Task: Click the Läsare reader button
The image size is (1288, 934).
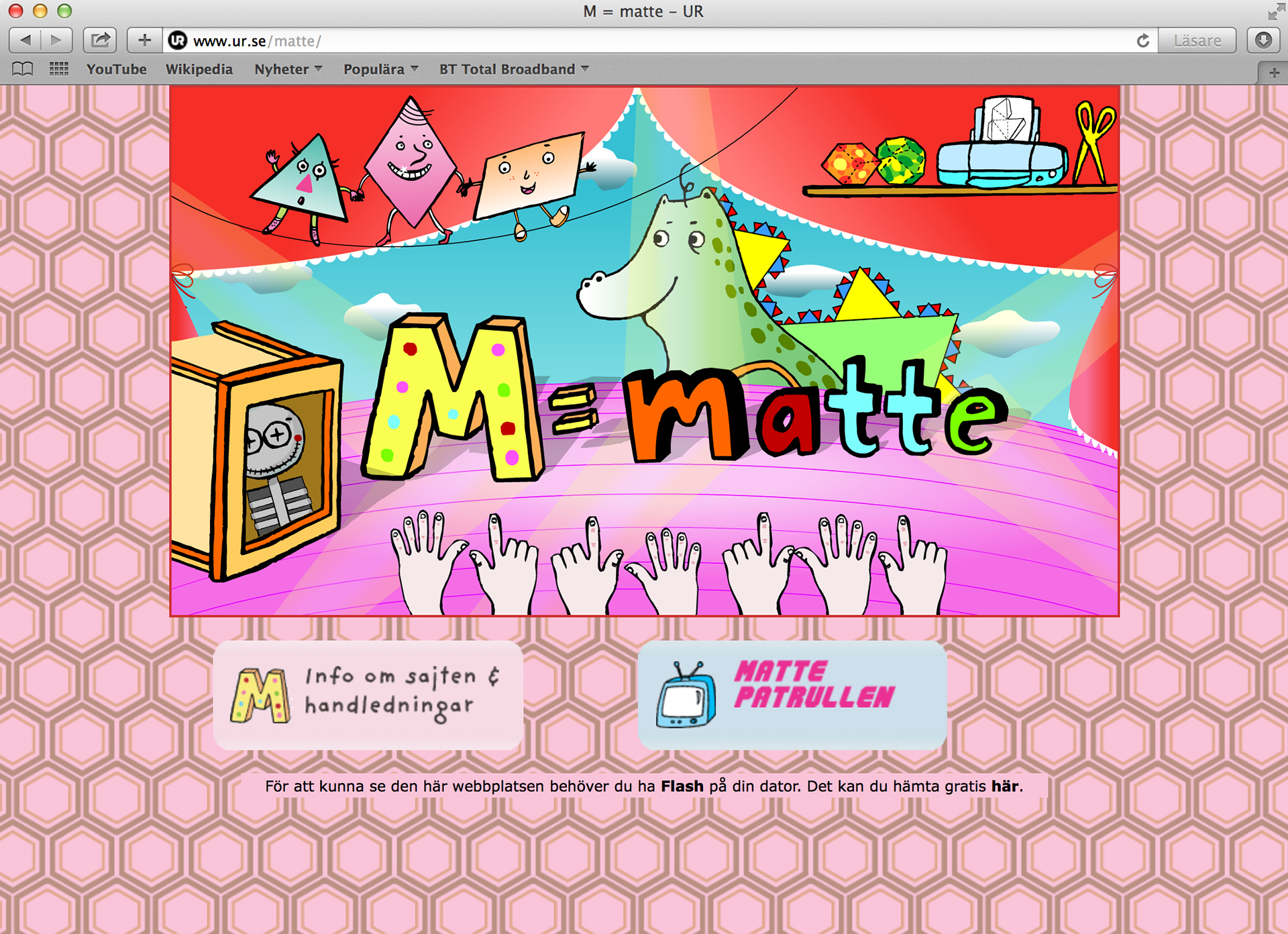Action: (1197, 41)
